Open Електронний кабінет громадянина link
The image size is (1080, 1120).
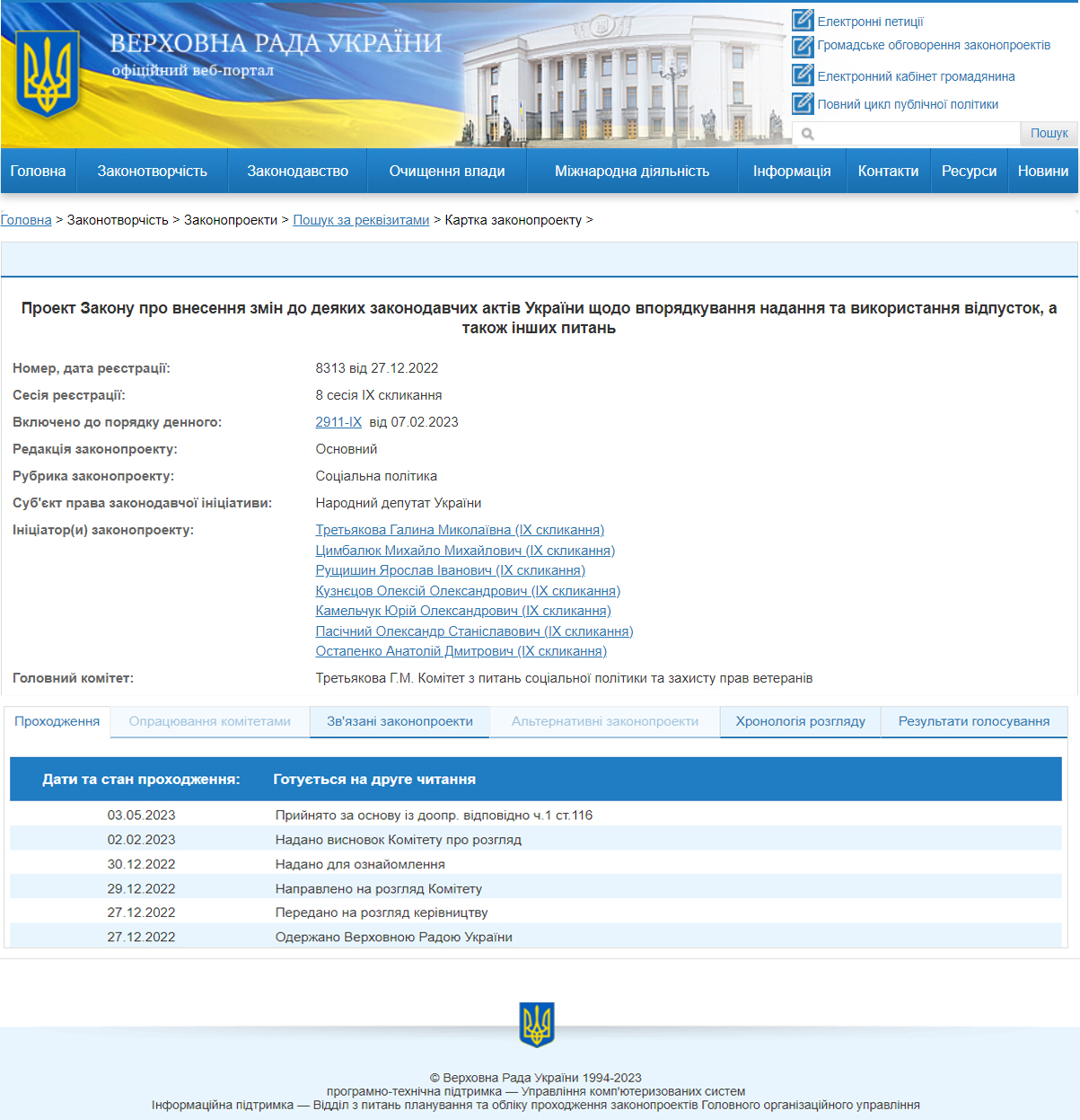coord(916,76)
